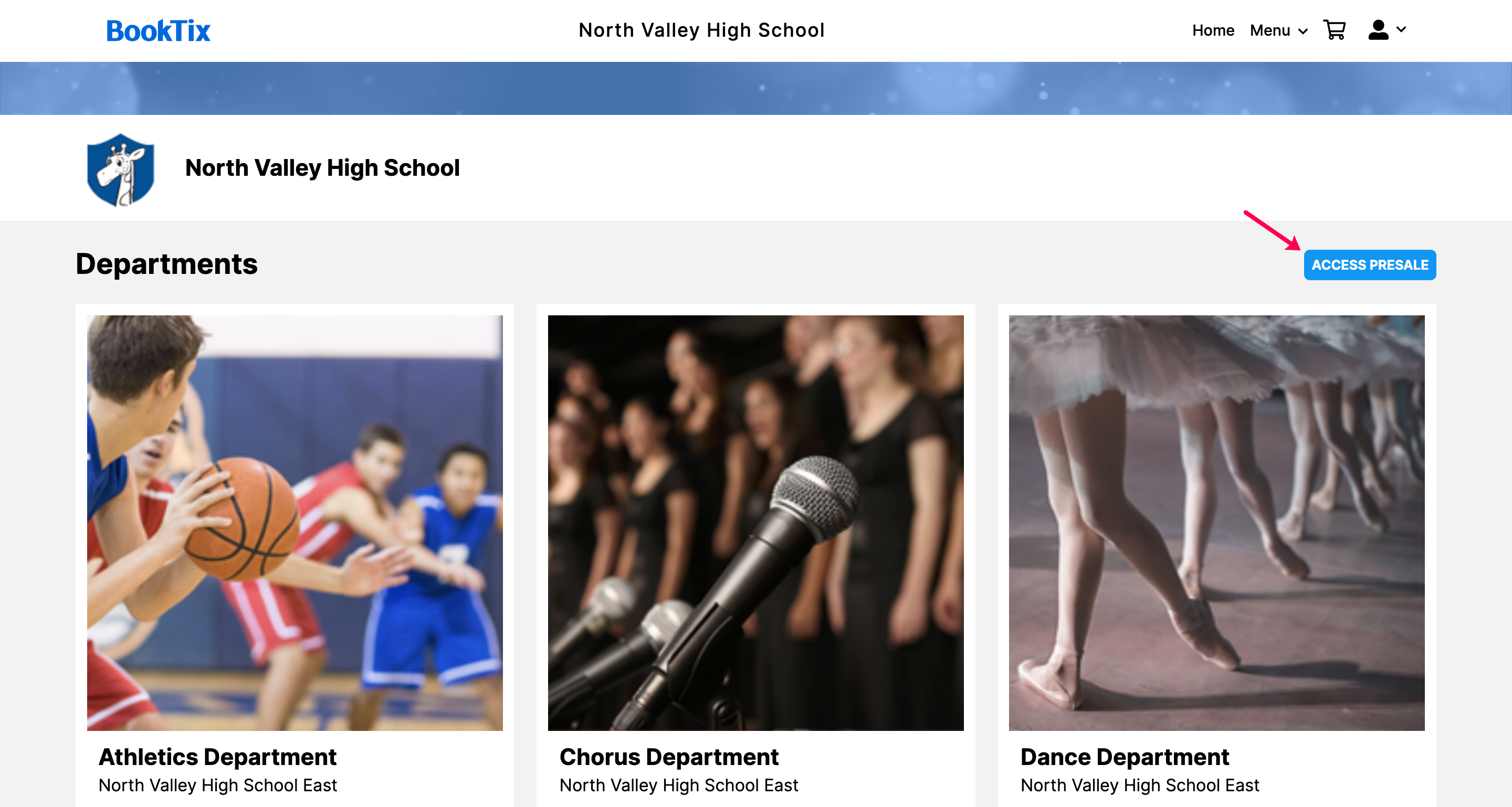Select the ballet dancers thumbnail
Viewport: 1512px width, 807px height.
tap(1216, 523)
